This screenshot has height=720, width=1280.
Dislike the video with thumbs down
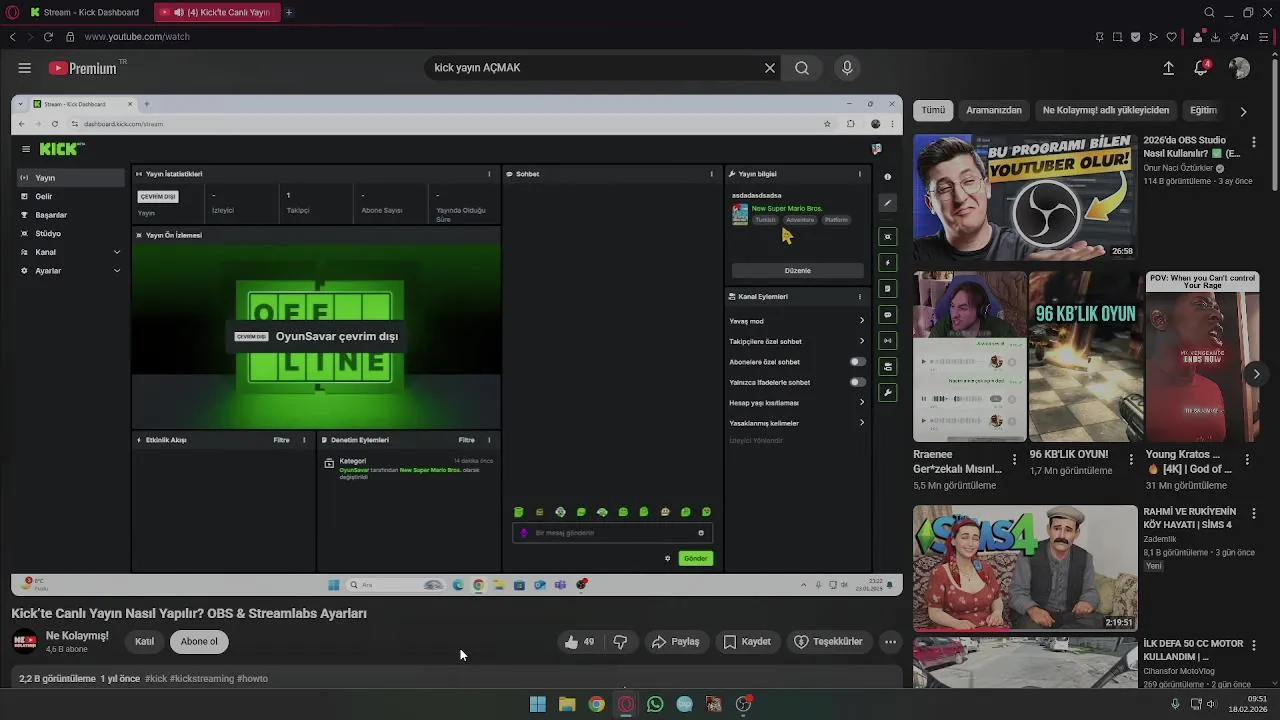pyautogui.click(x=620, y=642)
